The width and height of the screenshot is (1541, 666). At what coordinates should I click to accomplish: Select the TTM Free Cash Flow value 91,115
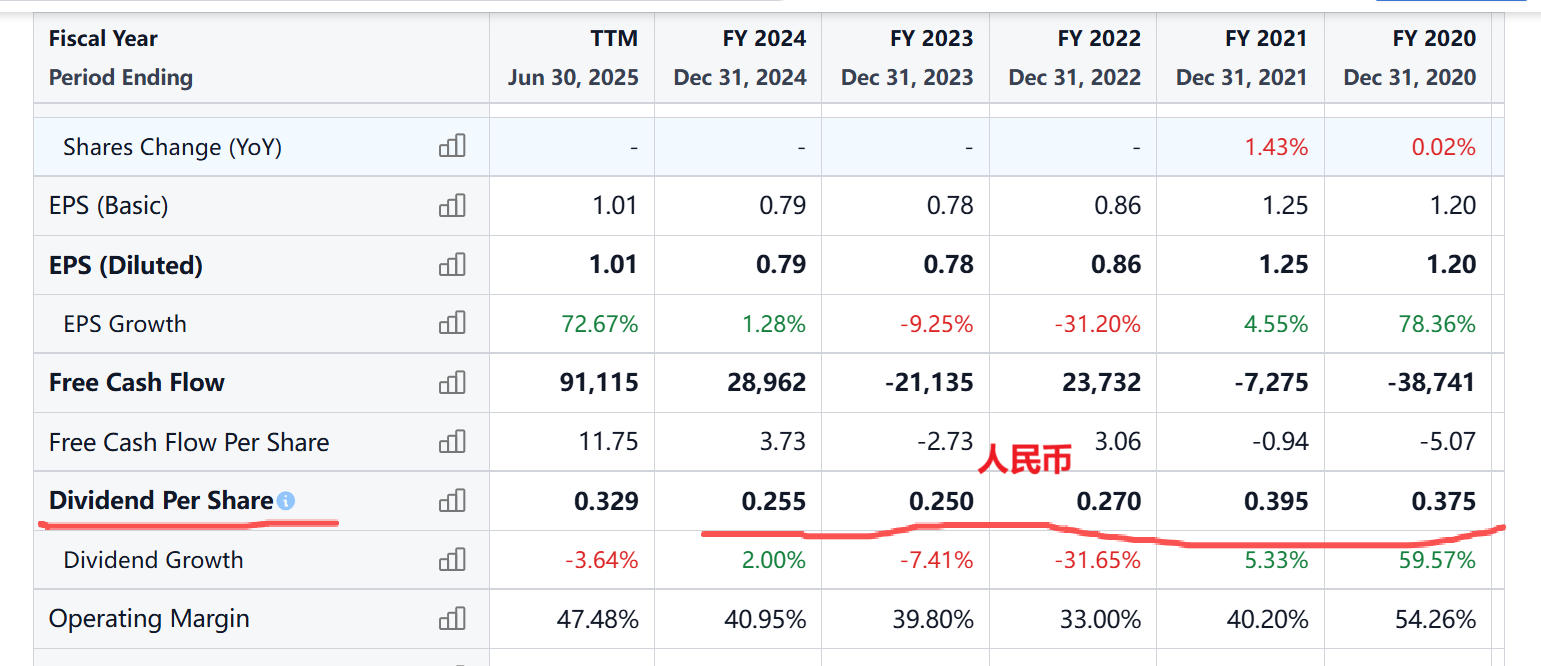point(599,382)
